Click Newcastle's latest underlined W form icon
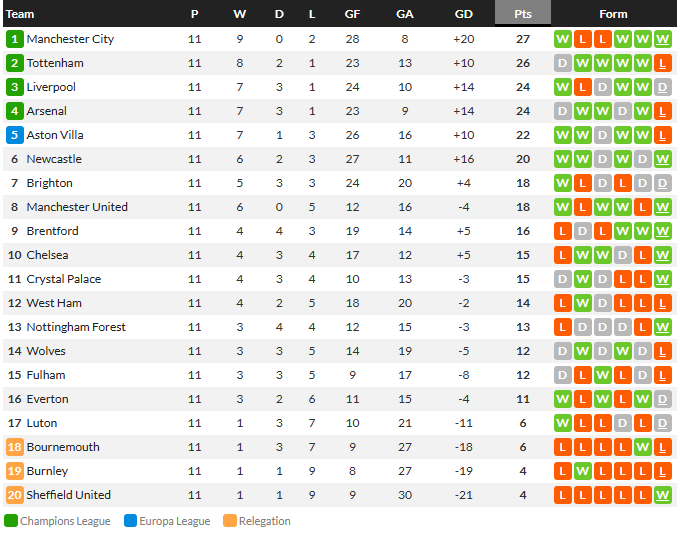 (663, 159)
